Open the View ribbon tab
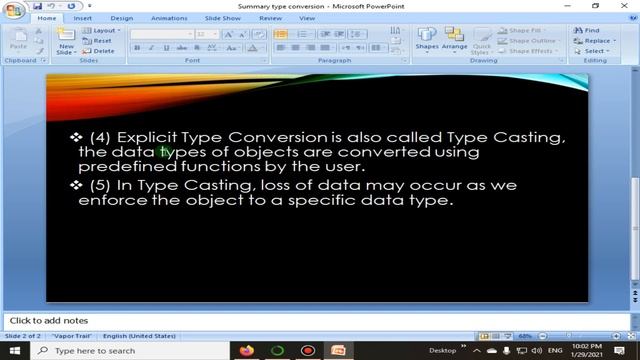Viewport: 640px width, 360px height. pos(307,18)
